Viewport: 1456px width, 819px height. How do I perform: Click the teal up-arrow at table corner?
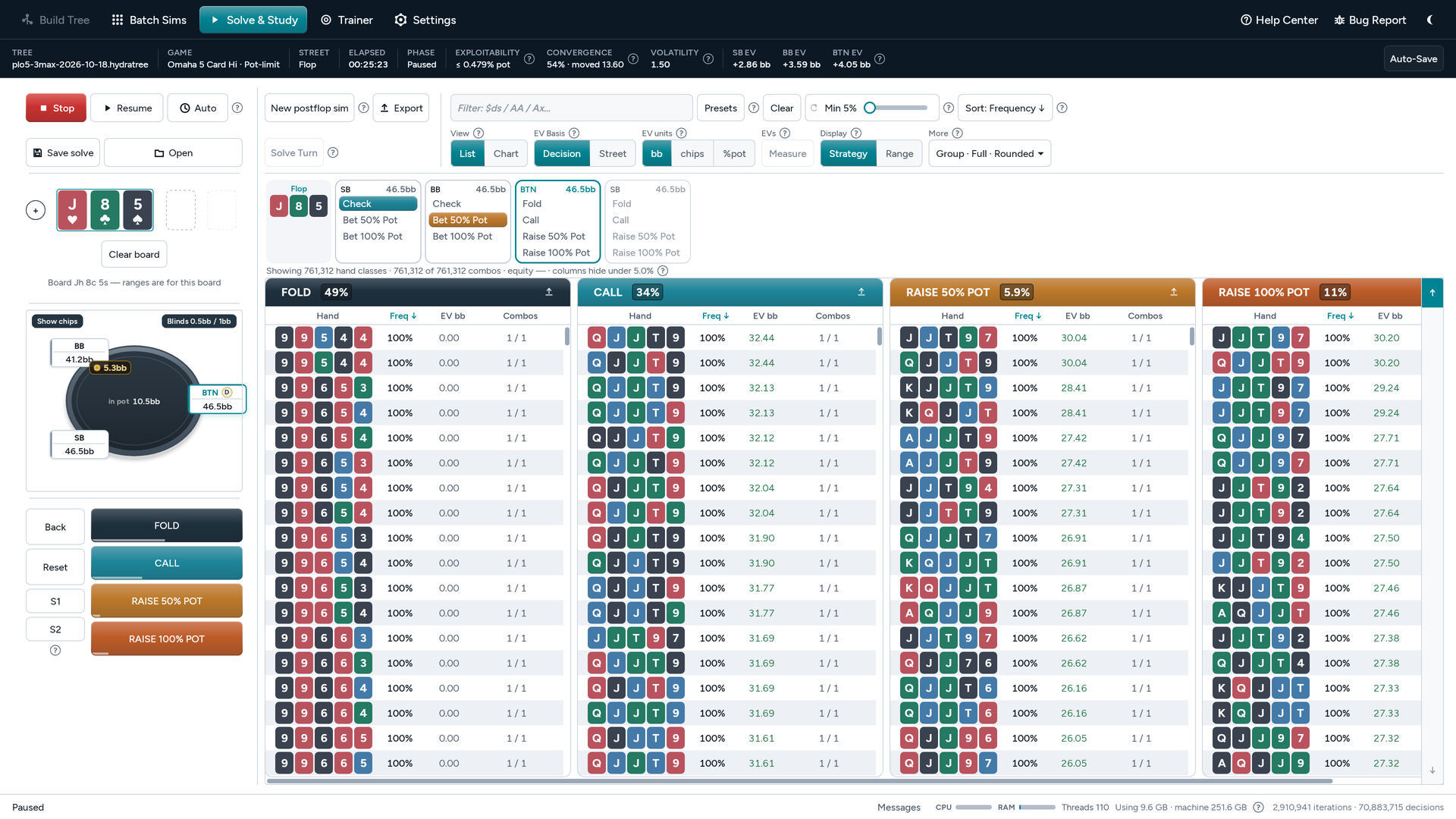coord(1432,292)
